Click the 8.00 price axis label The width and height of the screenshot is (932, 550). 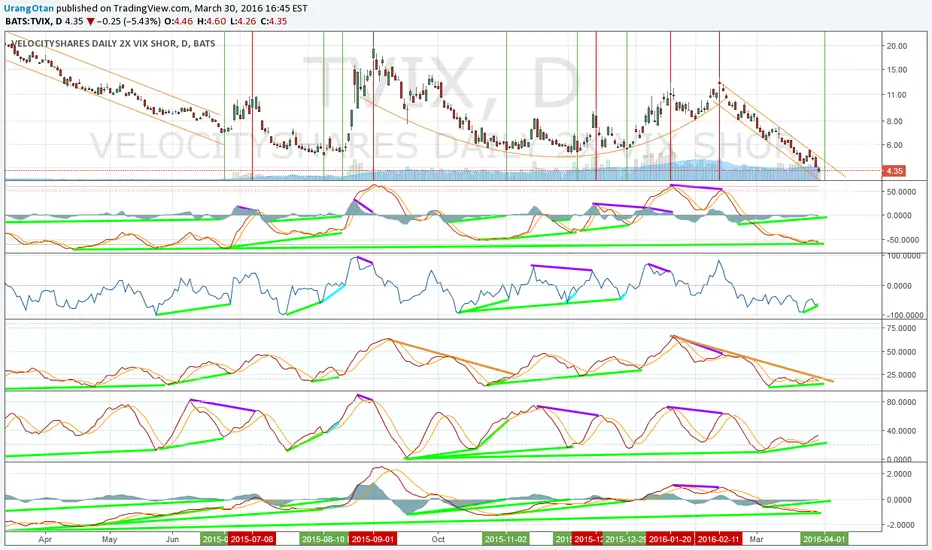click(x=895, y=121)
